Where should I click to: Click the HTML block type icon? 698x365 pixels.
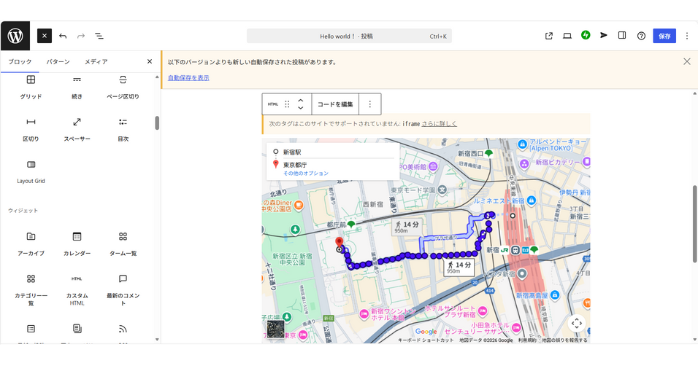273,104
